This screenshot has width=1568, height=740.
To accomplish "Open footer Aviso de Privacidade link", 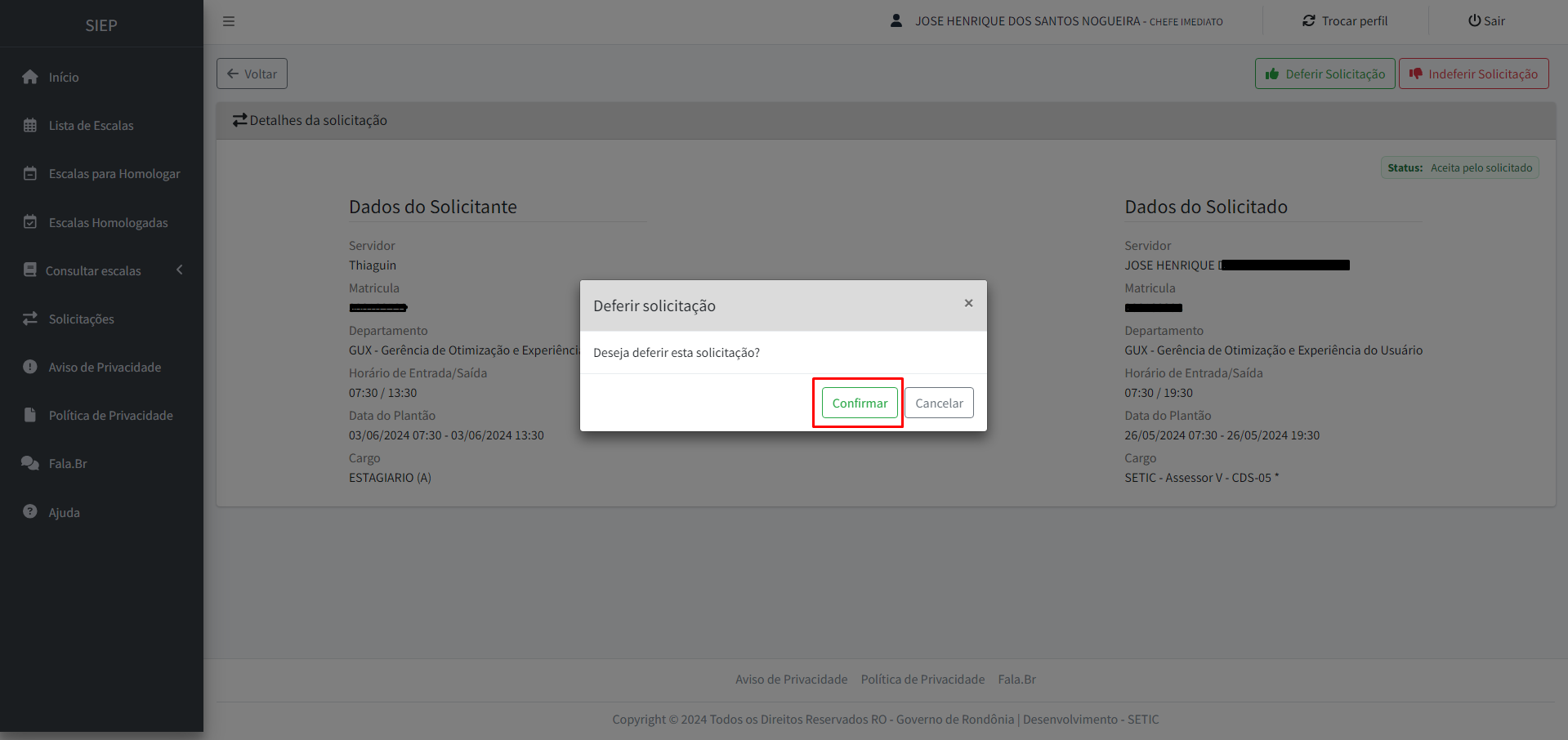I will 791,679.
